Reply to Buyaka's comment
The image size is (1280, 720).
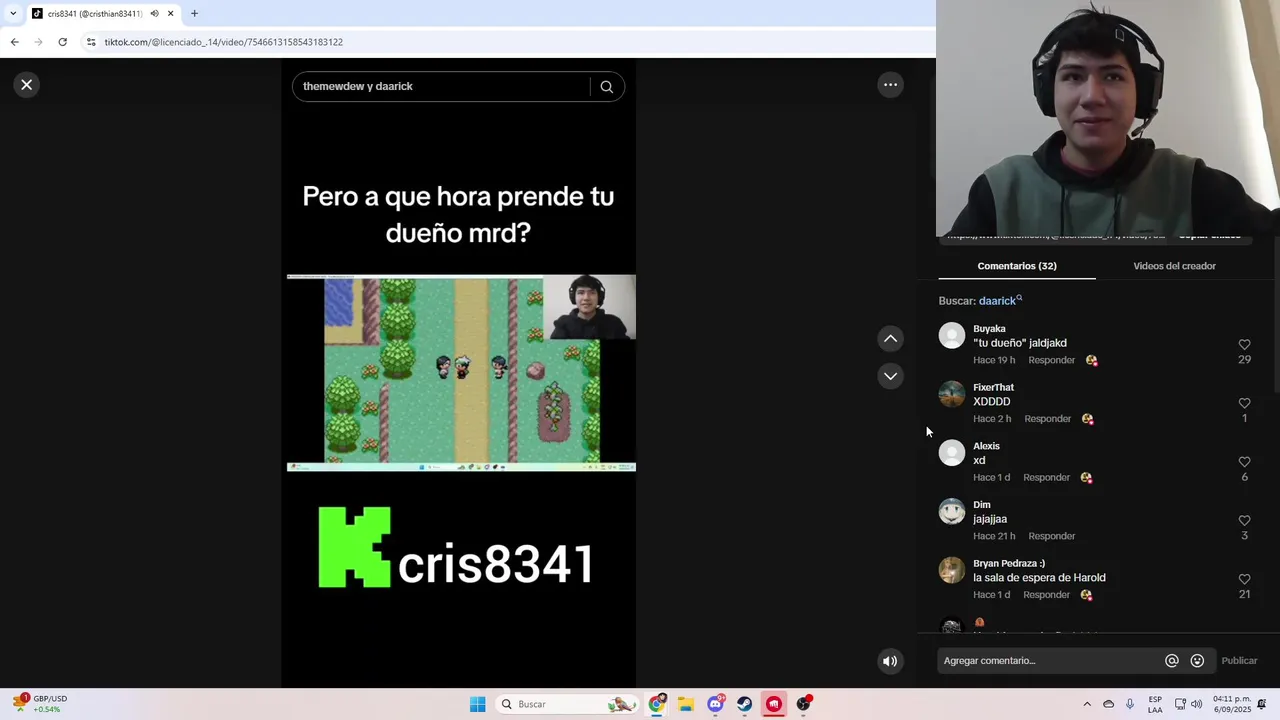(x=1051, y=360)
